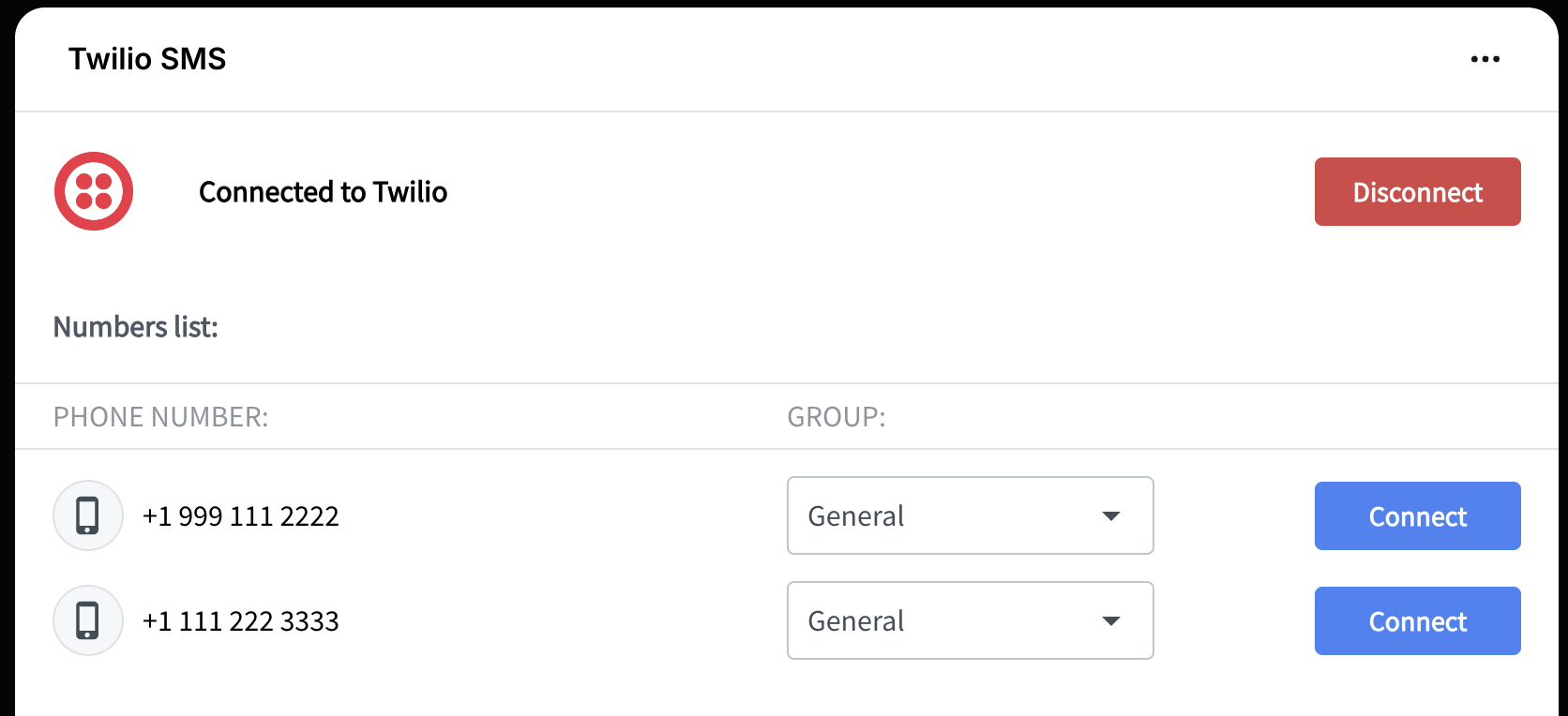Image resolution: width=1568 pixels, height=716 pixels.
Task: Click the General label in the second group selector
Action: [x=856, y=621]
